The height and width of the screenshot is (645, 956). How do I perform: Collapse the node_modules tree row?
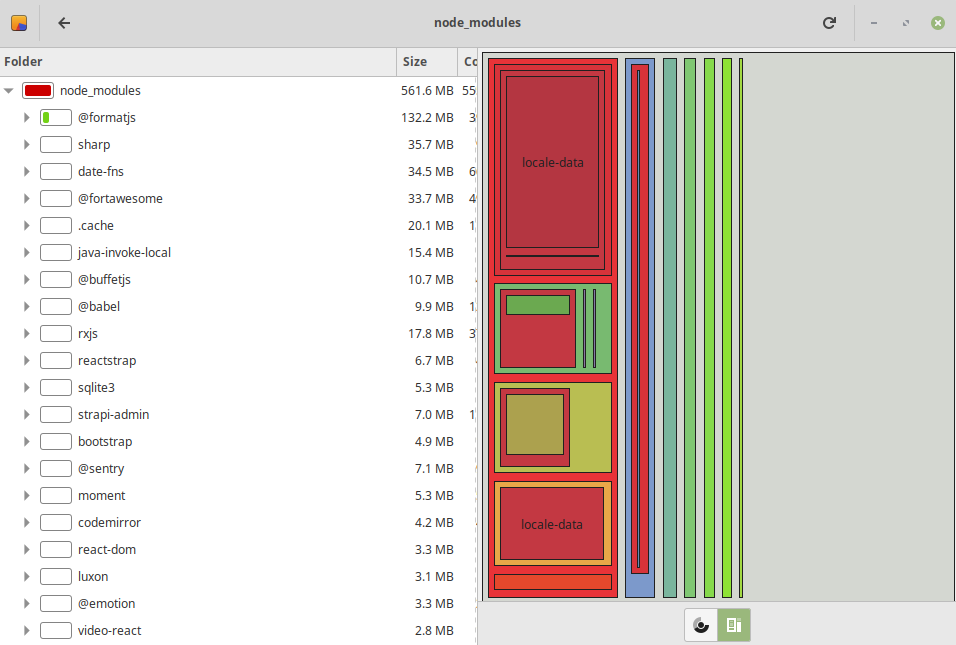[9, 91]
